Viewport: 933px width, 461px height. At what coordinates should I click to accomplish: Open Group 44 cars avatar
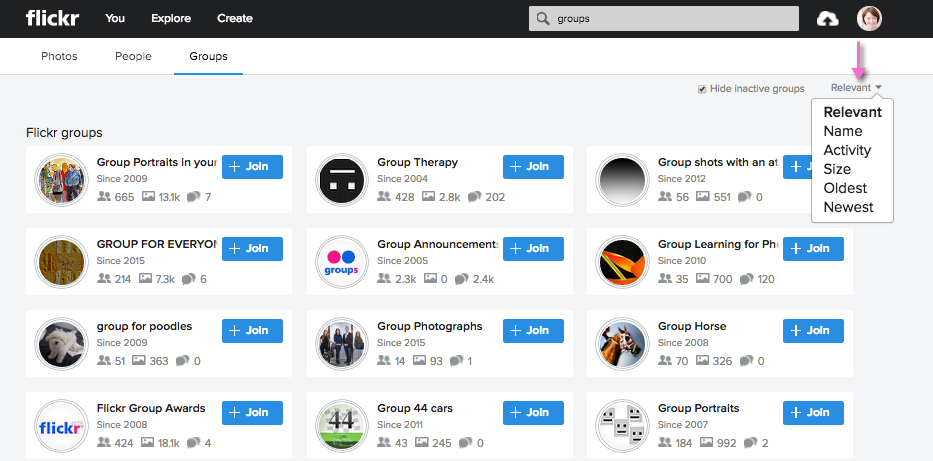click(342, 426)
